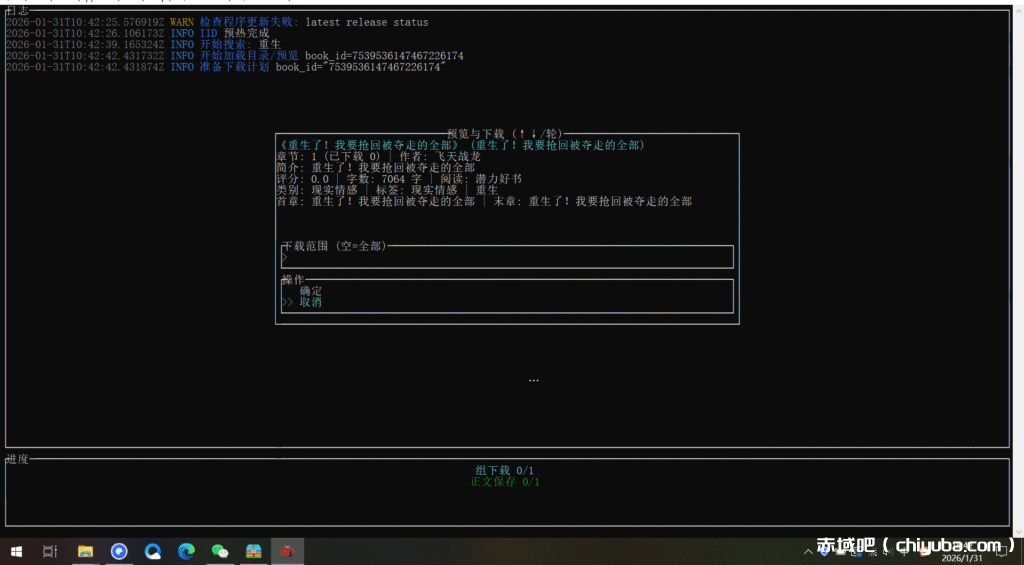Viewport: 1024px width, 565px height.
Task: Open File Explorer from the taskbar
Action: (85, 551)
